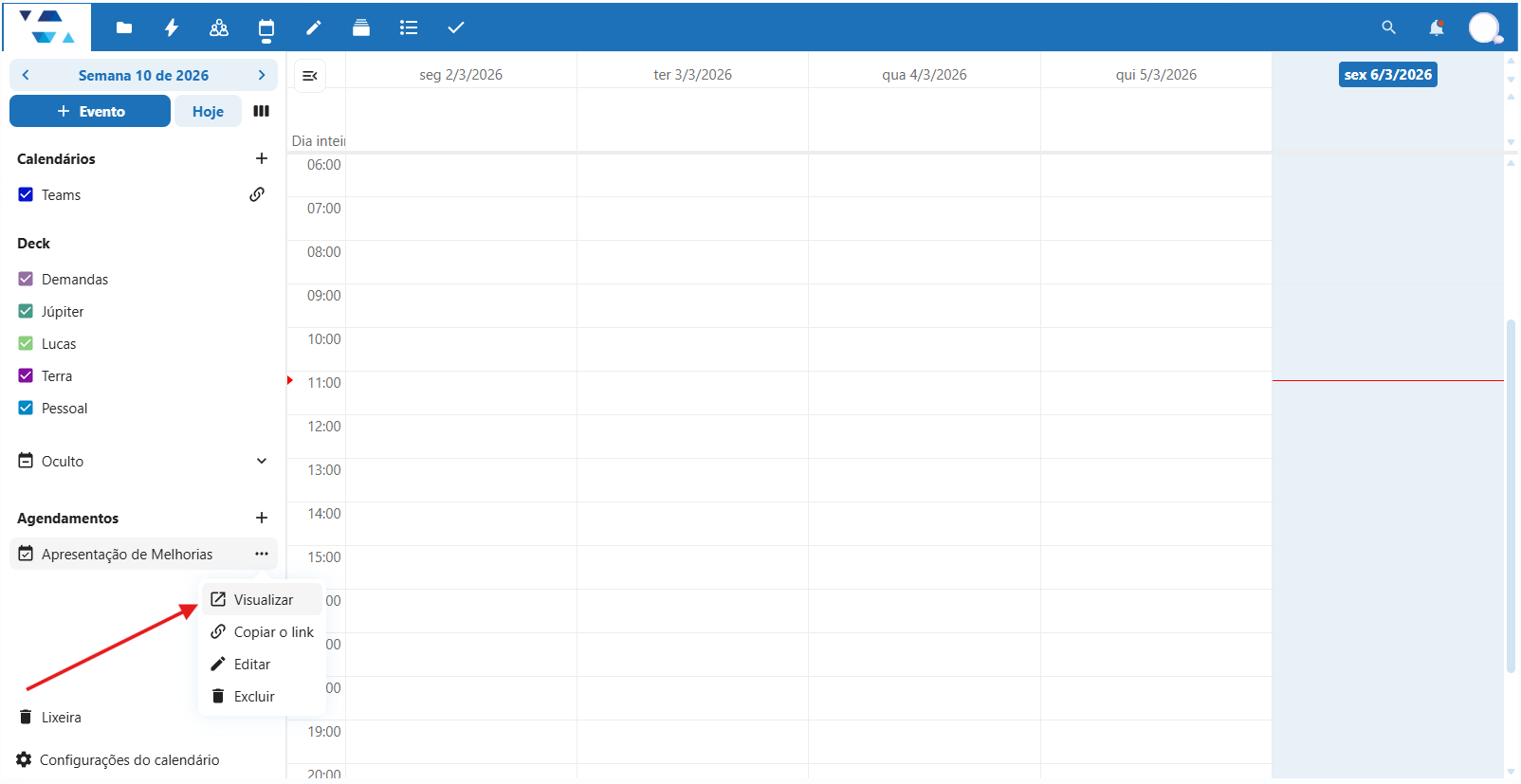This screenshot has width=1521, height=784.
Task: Disable the Pessoal calendar checkbox
Action: coord(26,408)
